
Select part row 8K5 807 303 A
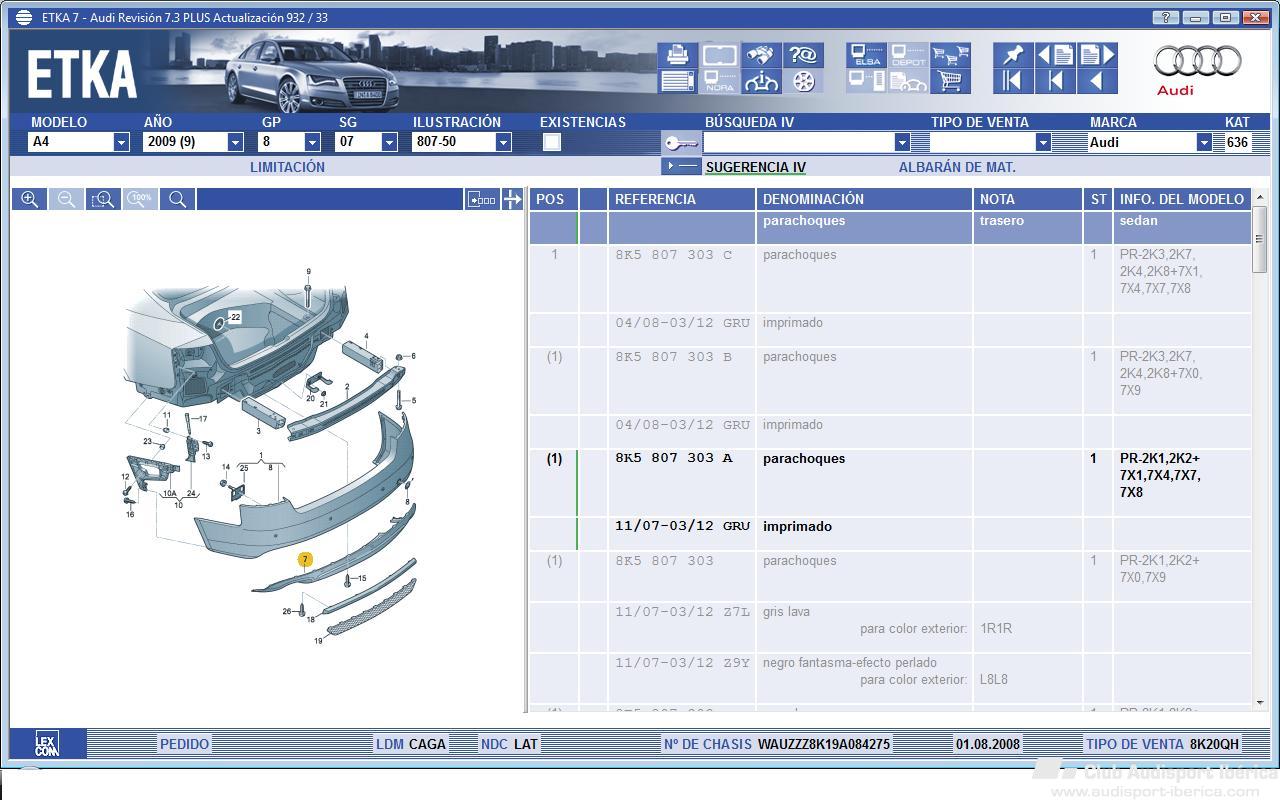pos(890,483)
